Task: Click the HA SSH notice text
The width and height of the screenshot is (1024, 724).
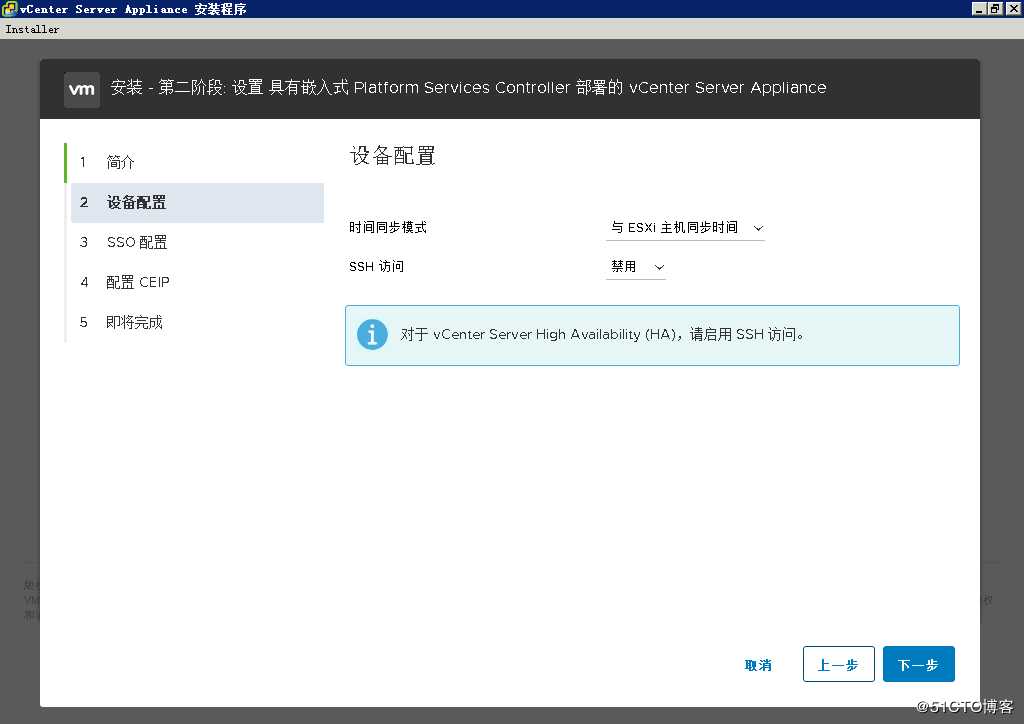Action: (602, 334)
